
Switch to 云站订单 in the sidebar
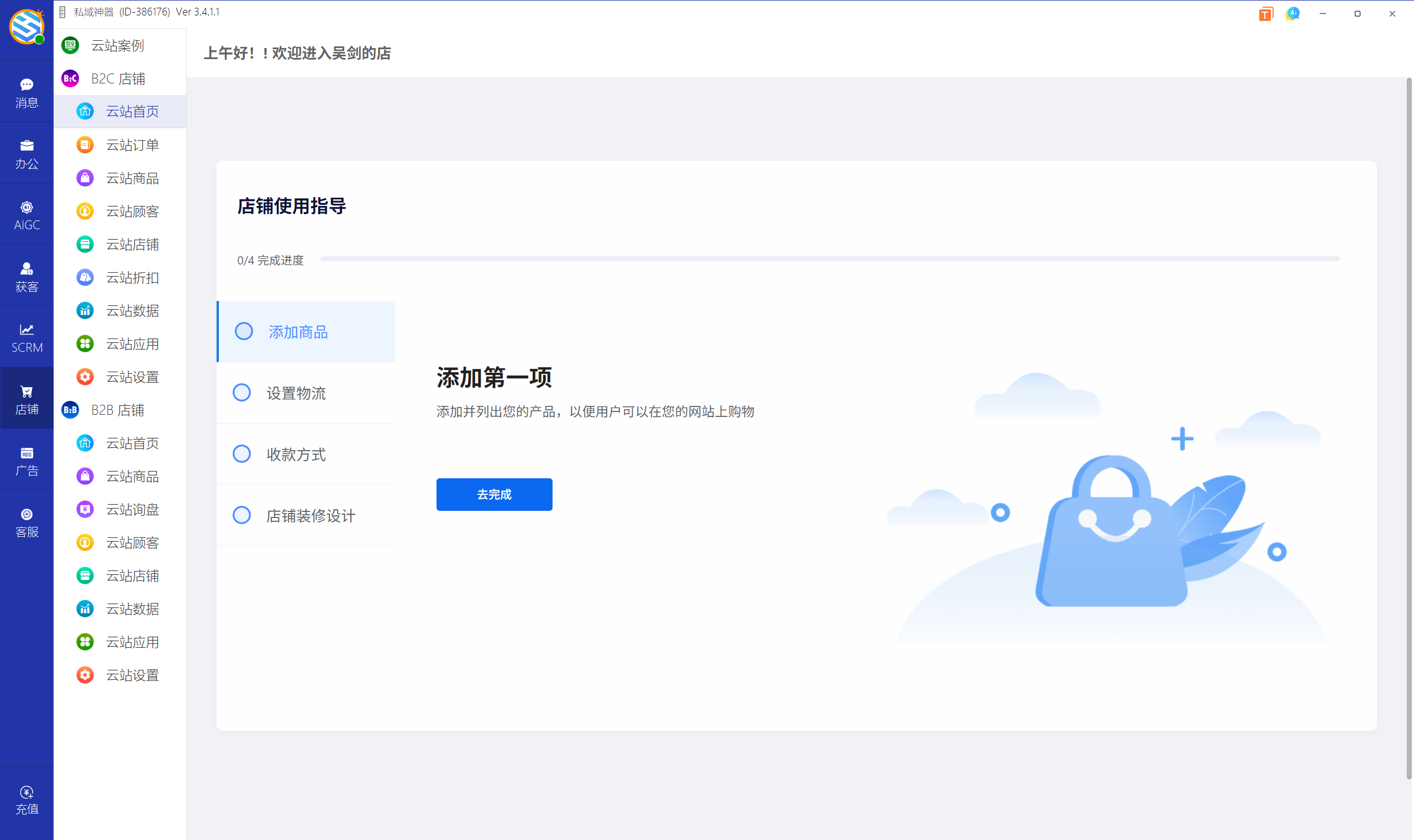(133, 144)
